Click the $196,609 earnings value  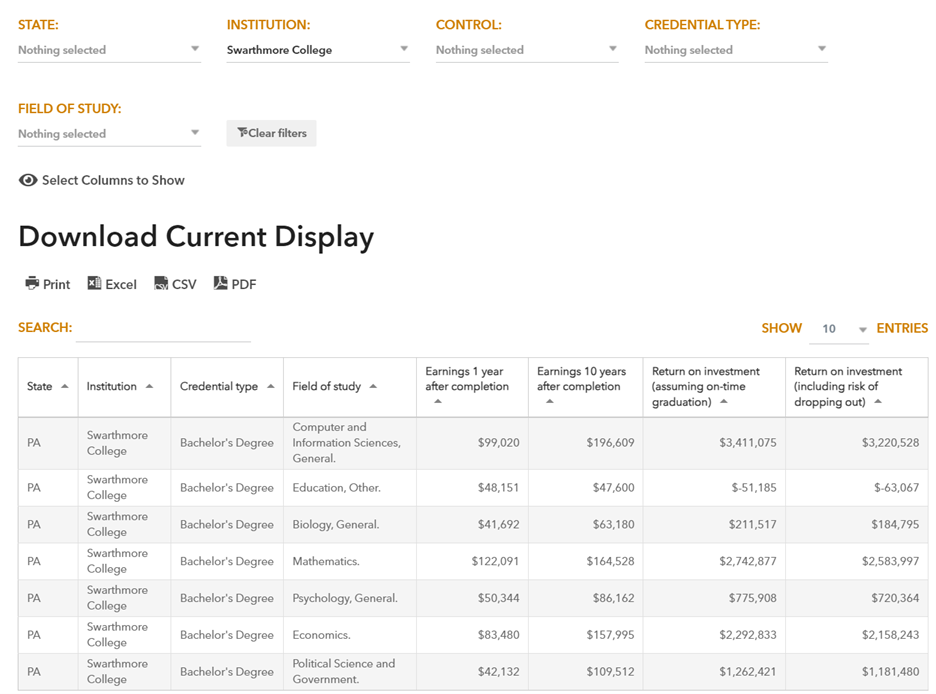pos(610,443)
